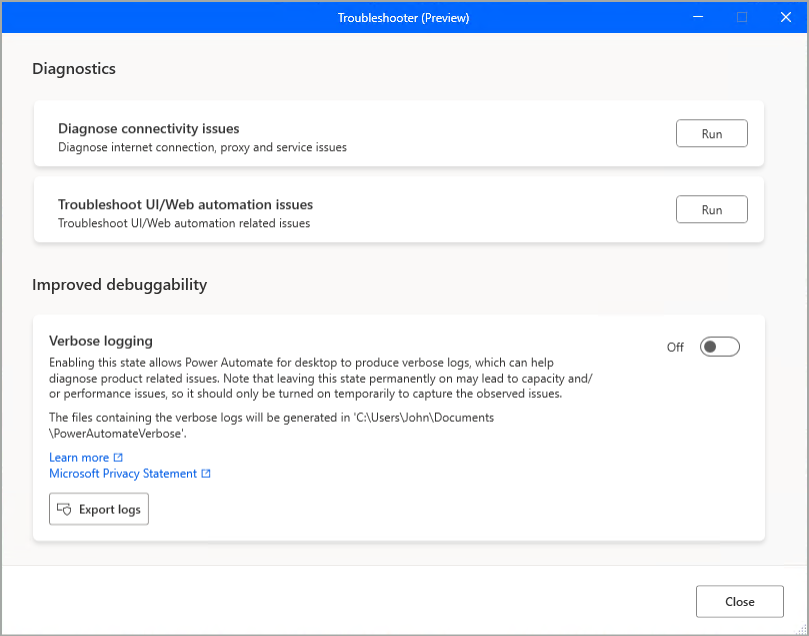Click the resize grip at bottom-right corner

802,630
